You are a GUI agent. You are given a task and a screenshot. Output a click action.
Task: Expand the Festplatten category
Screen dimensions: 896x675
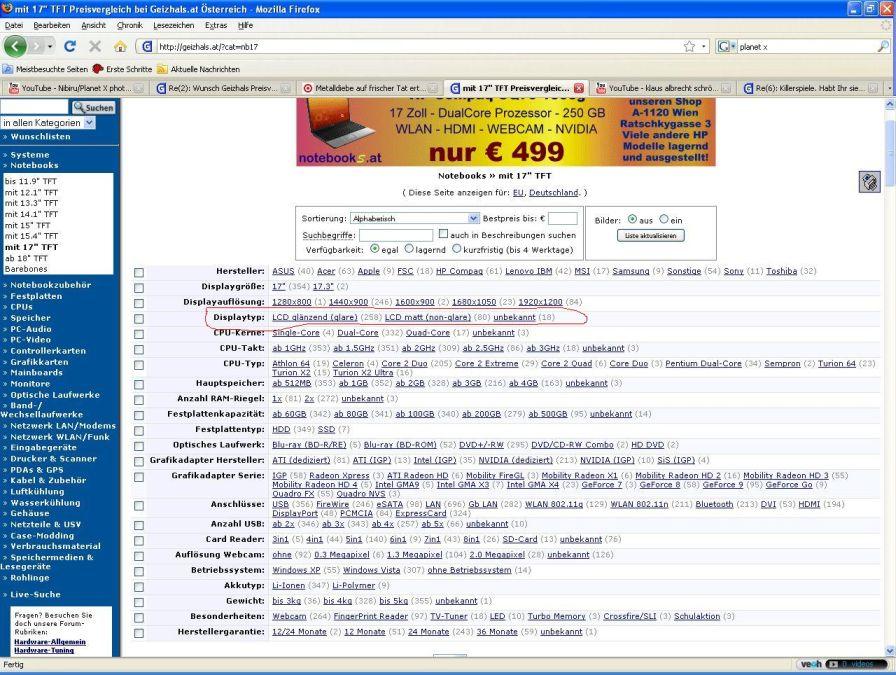(35, 296)
